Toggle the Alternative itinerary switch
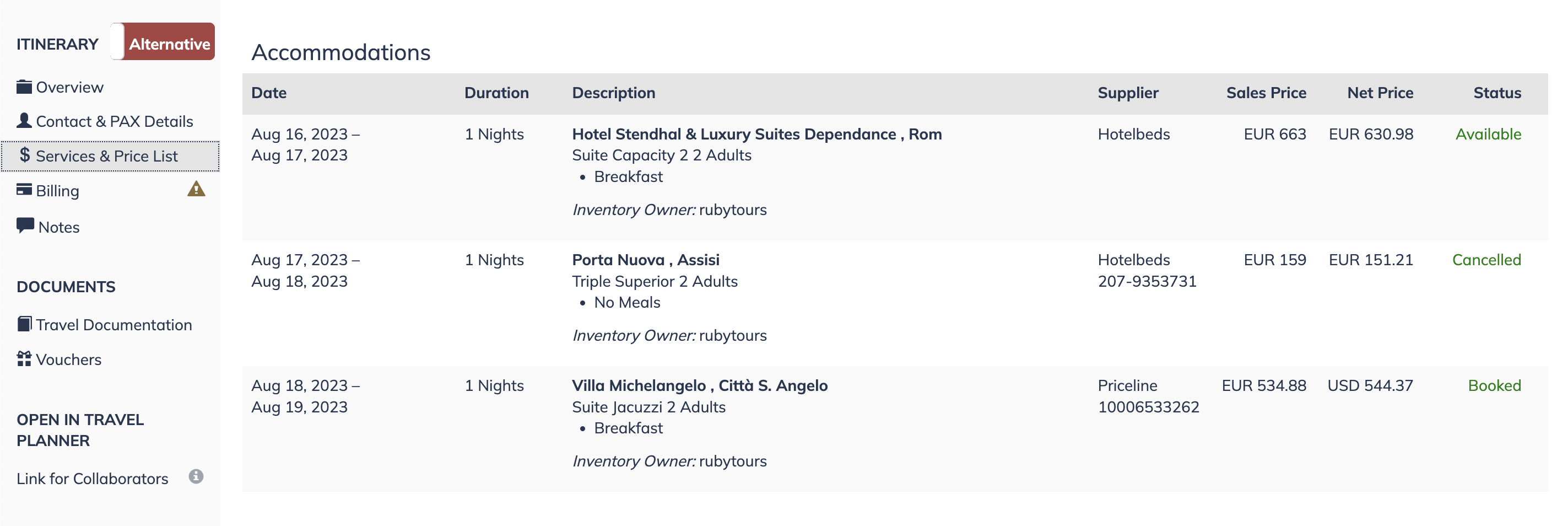 [163, 41]
